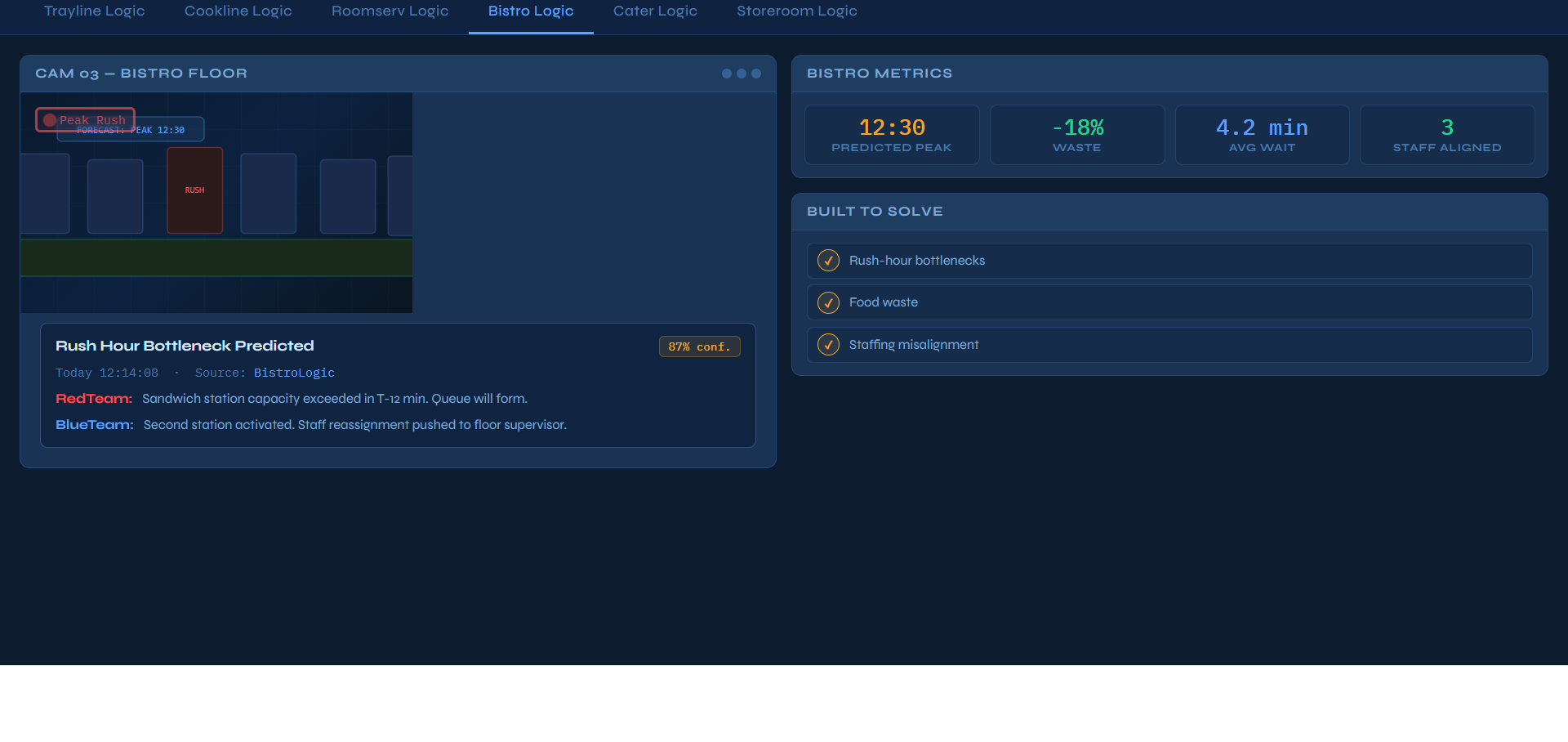Click the 12:30 Predicted Peak metric card
Image resolution: width=1568 pixels, height=742 pixels.
pos(892,135)
